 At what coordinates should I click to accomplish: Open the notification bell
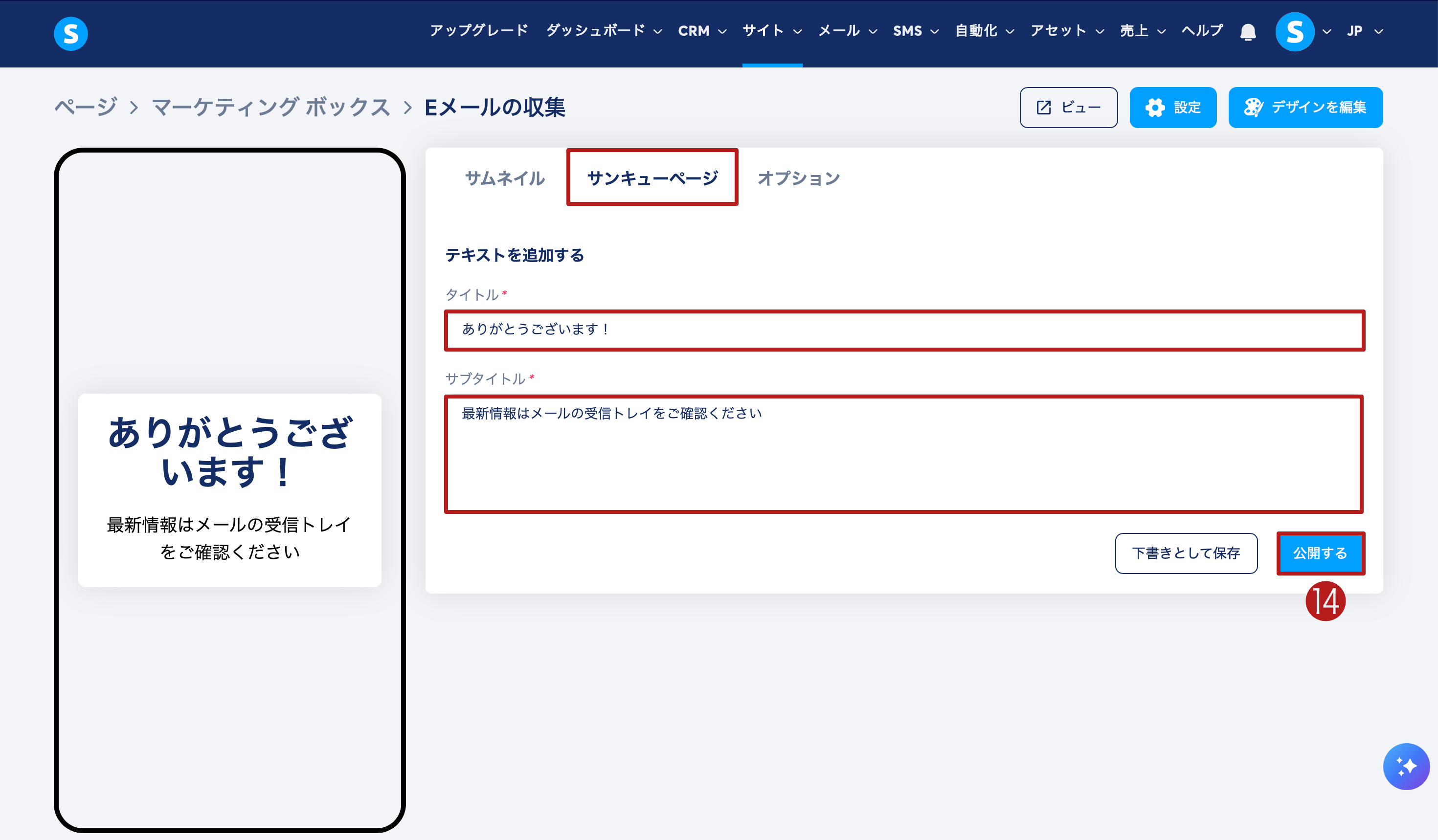1248,31
